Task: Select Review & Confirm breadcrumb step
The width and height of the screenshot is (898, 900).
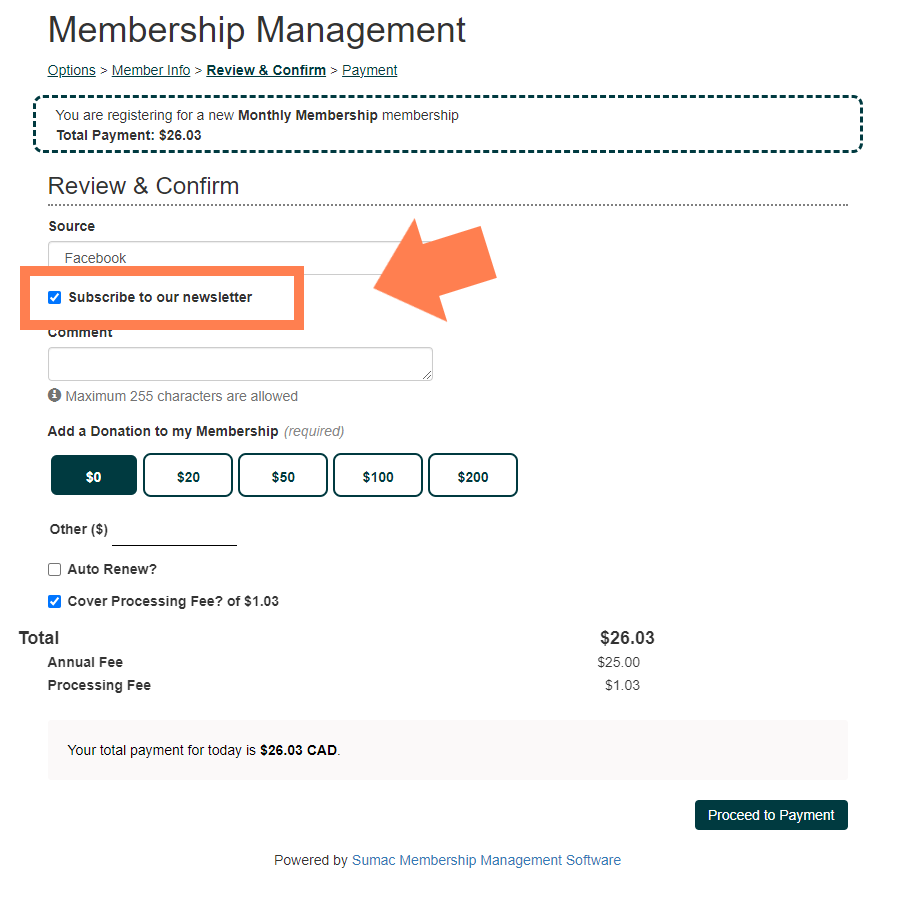Action: tap(266, 70)
